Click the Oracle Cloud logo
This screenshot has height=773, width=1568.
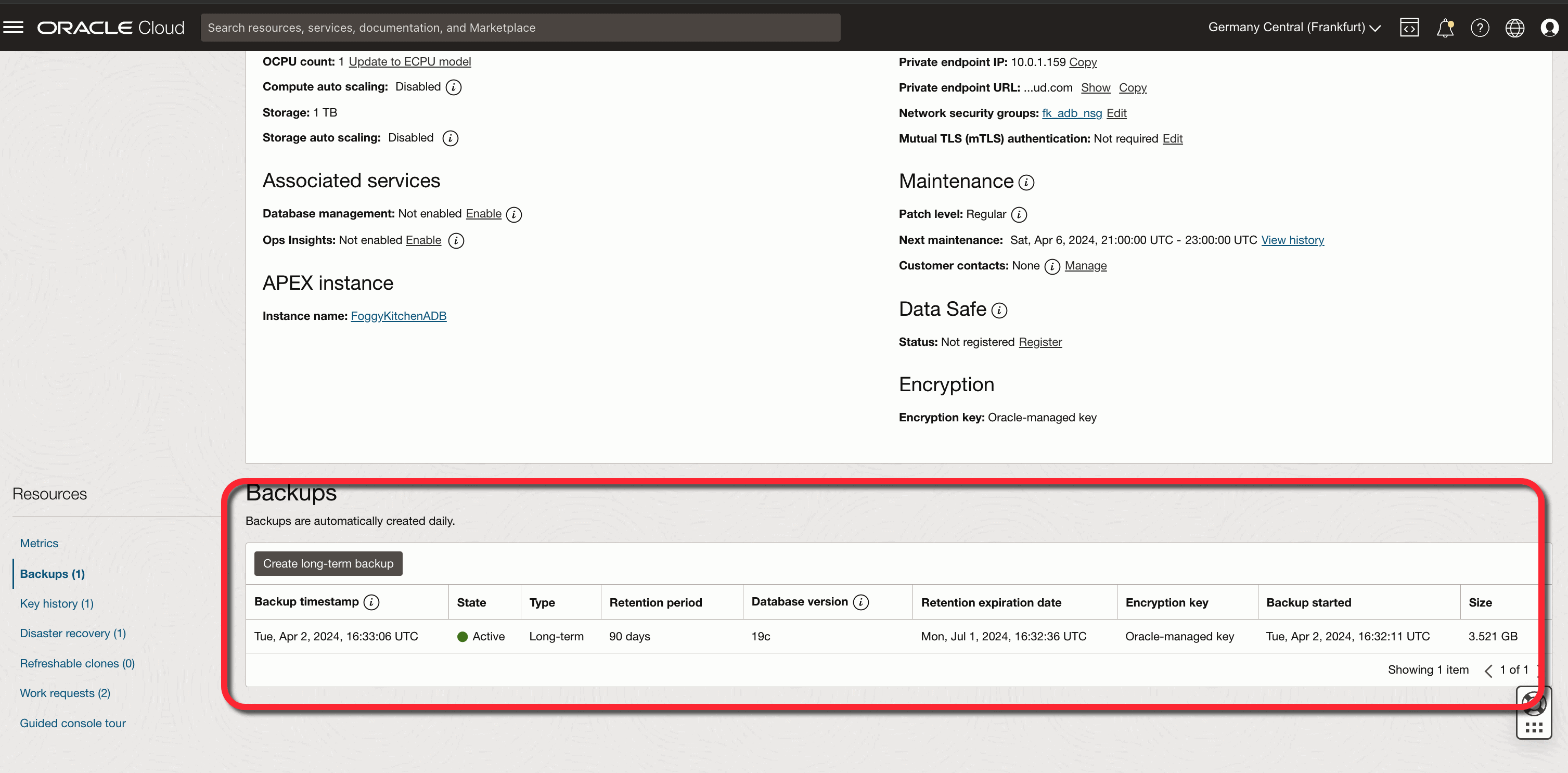pos(111,28)
